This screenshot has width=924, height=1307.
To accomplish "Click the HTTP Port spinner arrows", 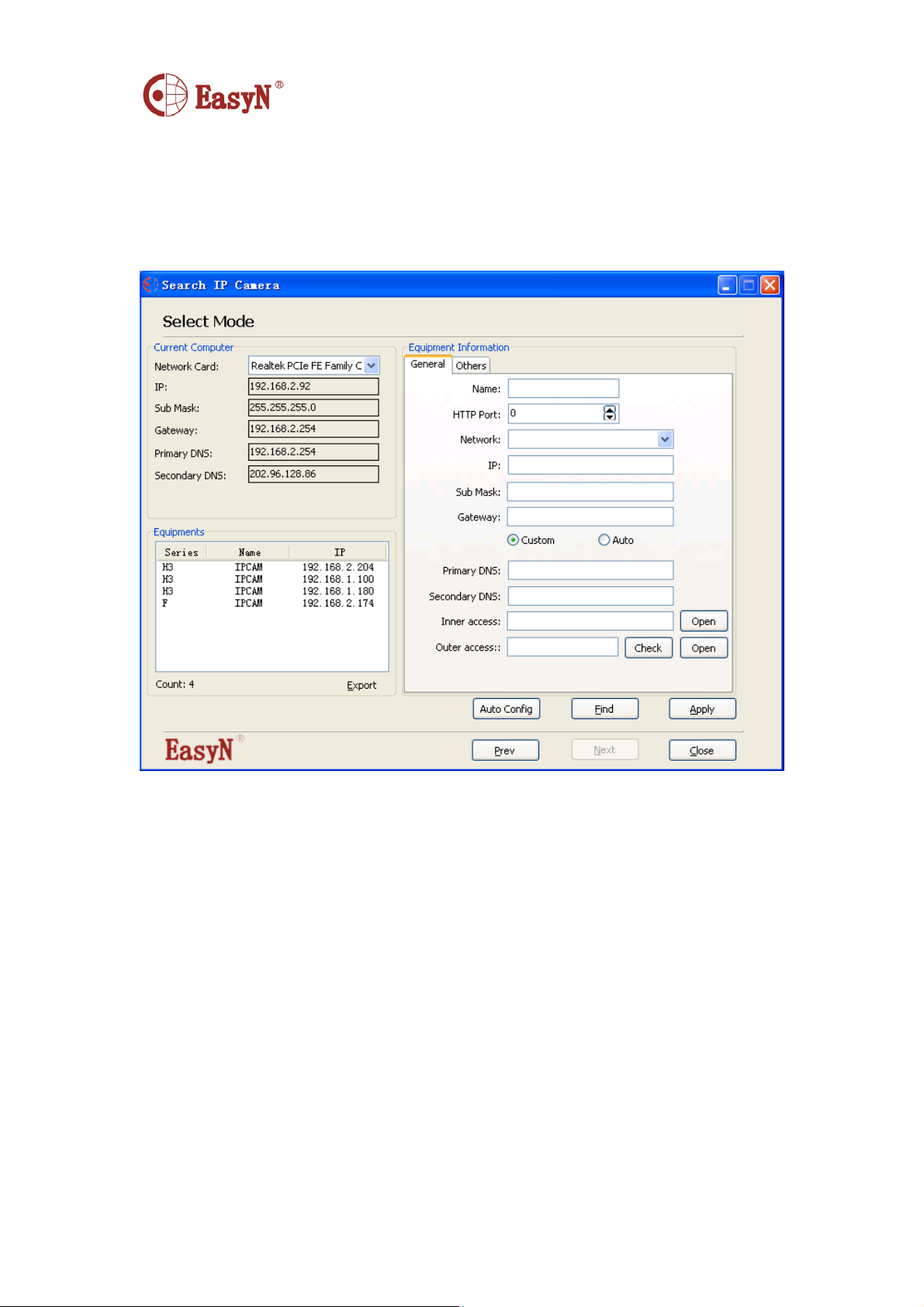I will [610, 413].
